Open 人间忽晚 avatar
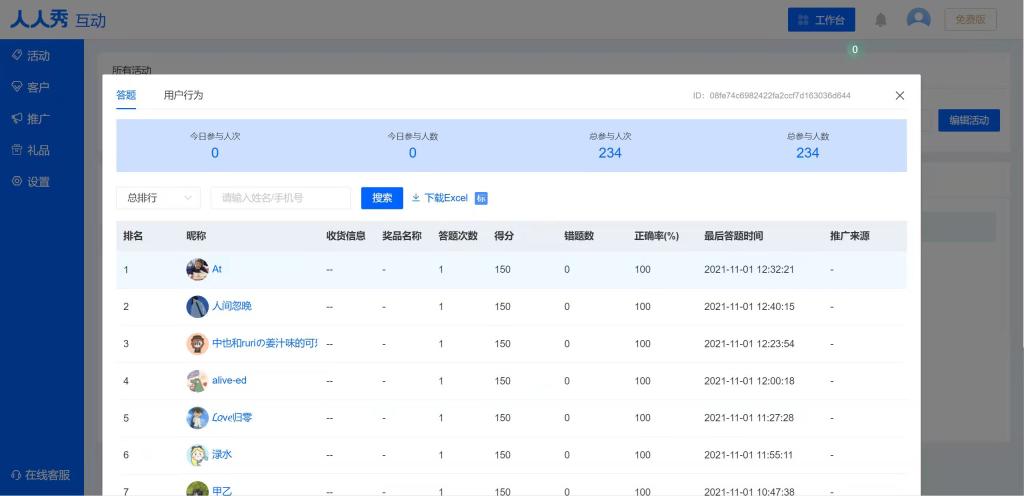Screen dimensions: 1024x496 [197, 306]
